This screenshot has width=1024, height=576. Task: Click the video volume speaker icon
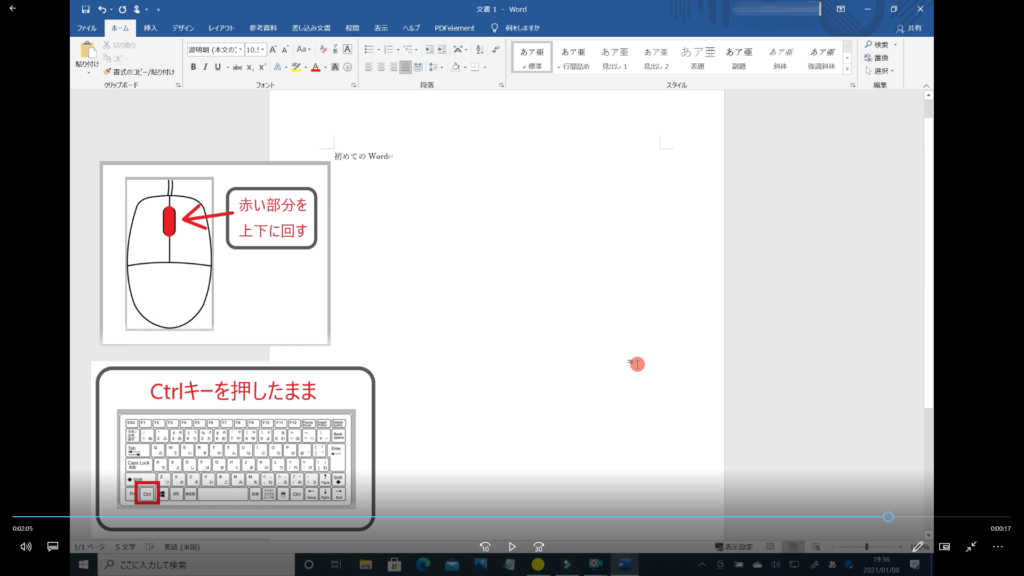[x=26, y=546]
